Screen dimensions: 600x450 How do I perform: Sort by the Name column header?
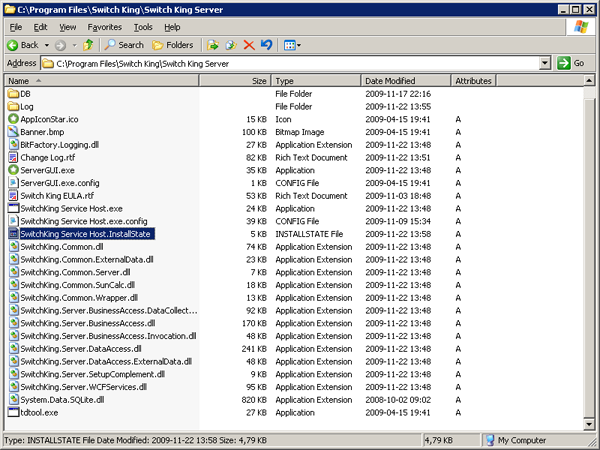(x=101, y=81)
